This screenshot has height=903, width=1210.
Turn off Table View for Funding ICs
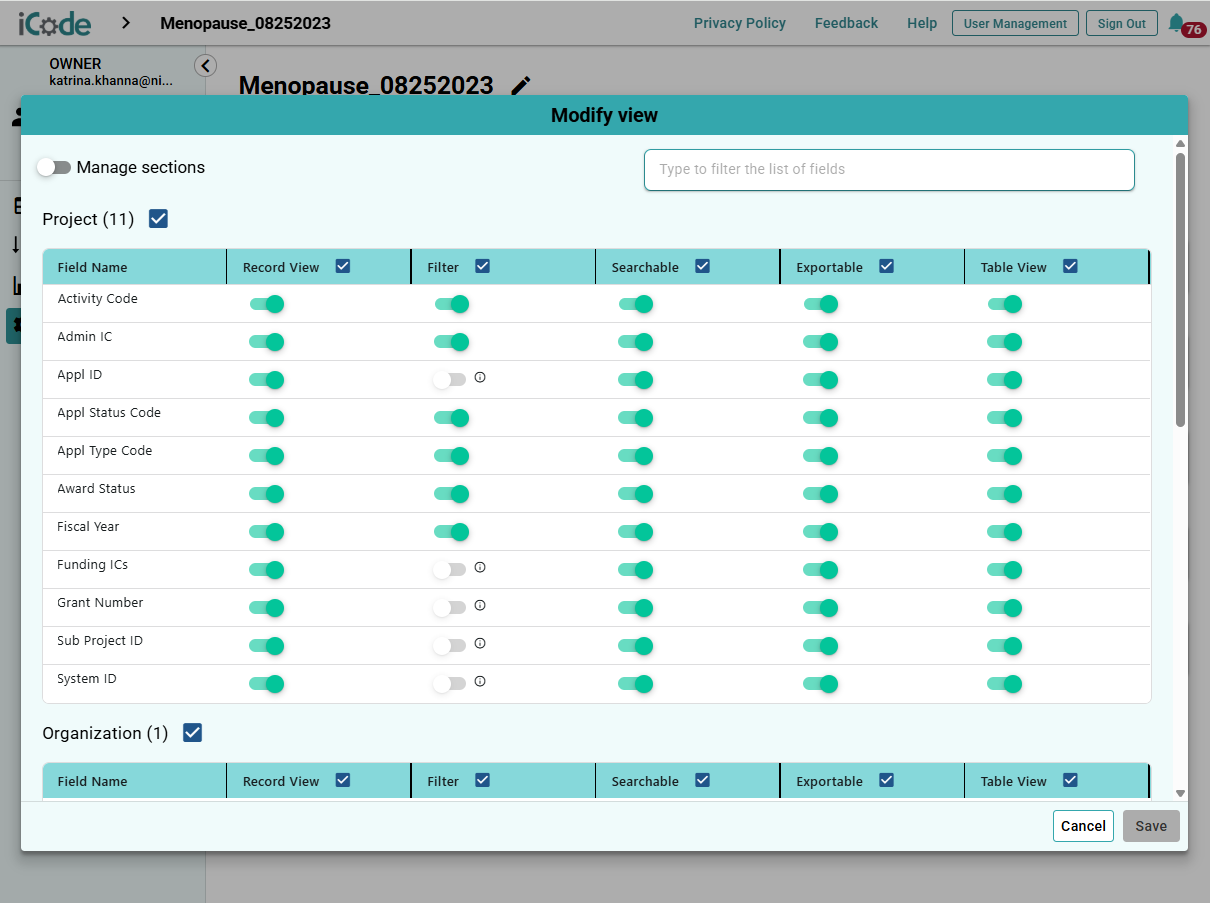click(x=1005, y=570)
